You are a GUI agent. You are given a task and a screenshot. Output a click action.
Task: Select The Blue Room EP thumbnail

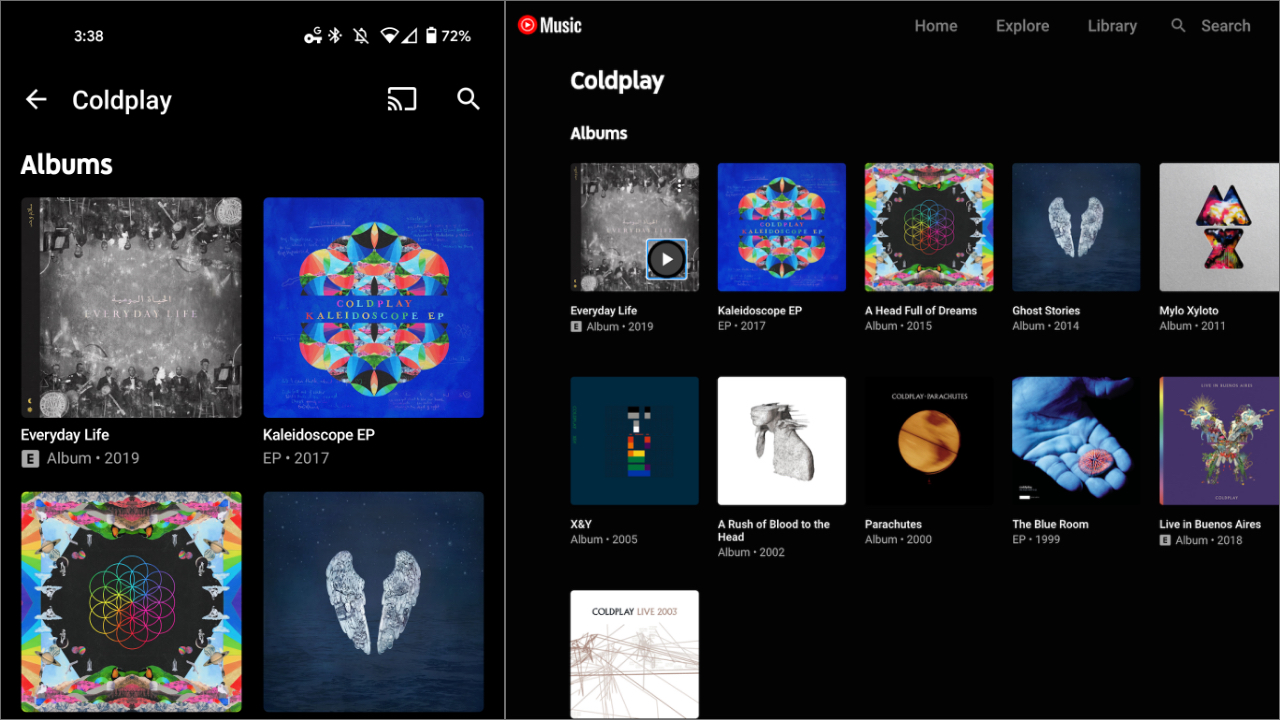[1076, 441]
